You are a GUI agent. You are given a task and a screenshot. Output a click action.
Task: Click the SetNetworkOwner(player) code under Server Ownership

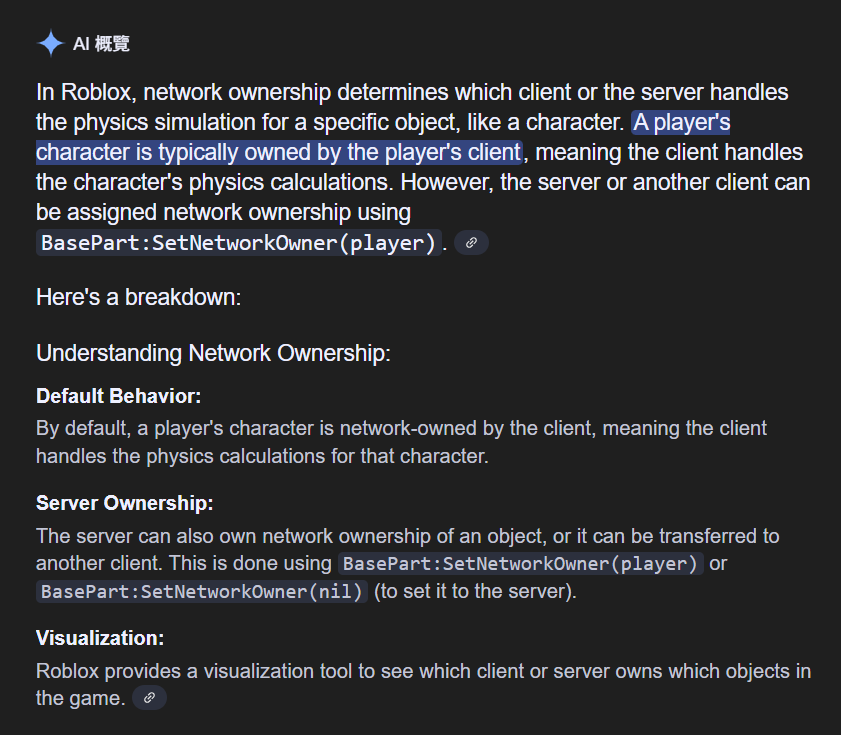[x=521, y=563]
